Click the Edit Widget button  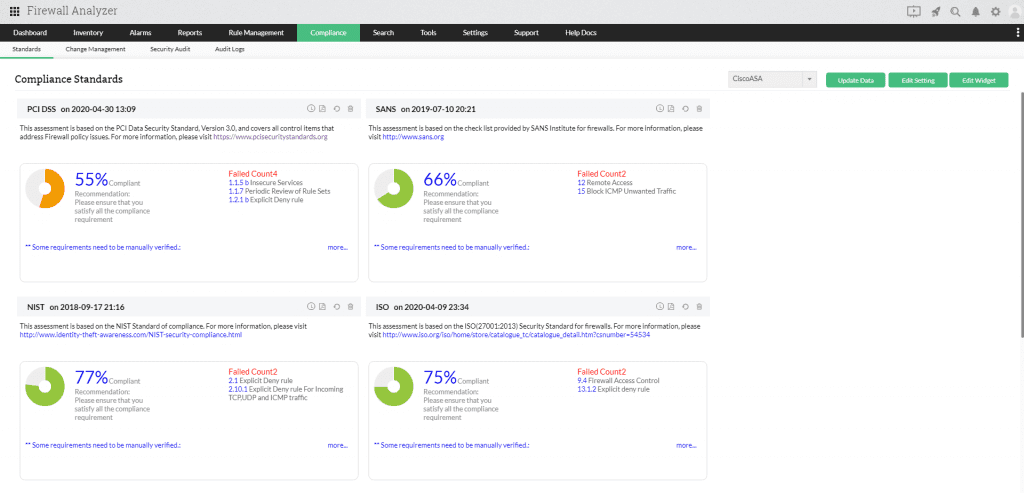point(978,80)
